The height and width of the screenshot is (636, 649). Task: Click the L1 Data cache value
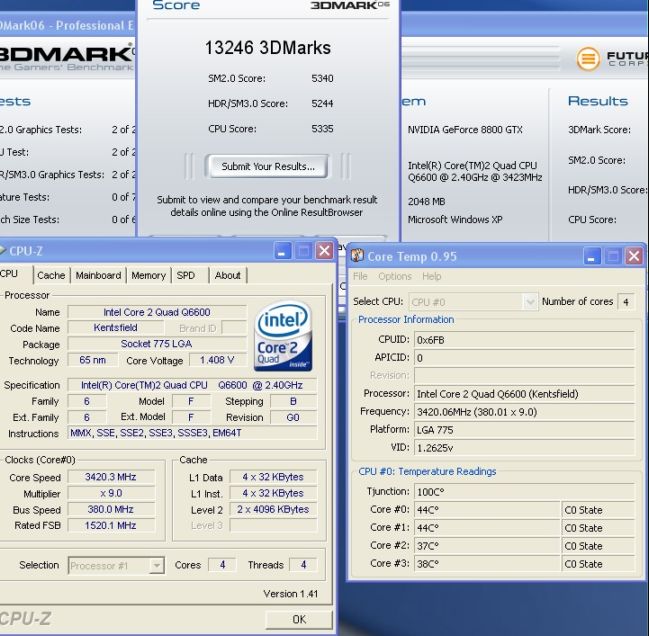273,477
